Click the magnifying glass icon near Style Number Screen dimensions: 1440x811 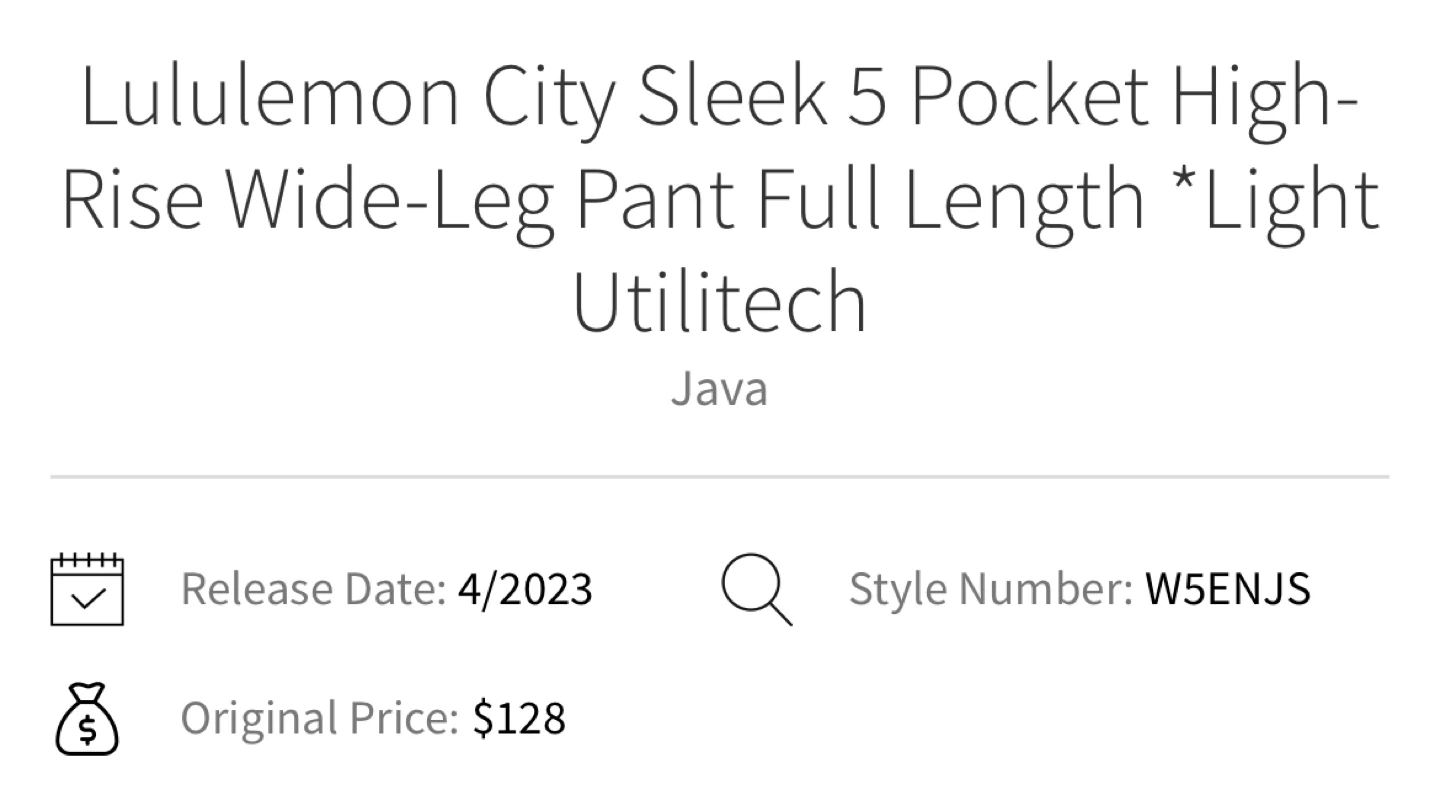click(757, 590)
